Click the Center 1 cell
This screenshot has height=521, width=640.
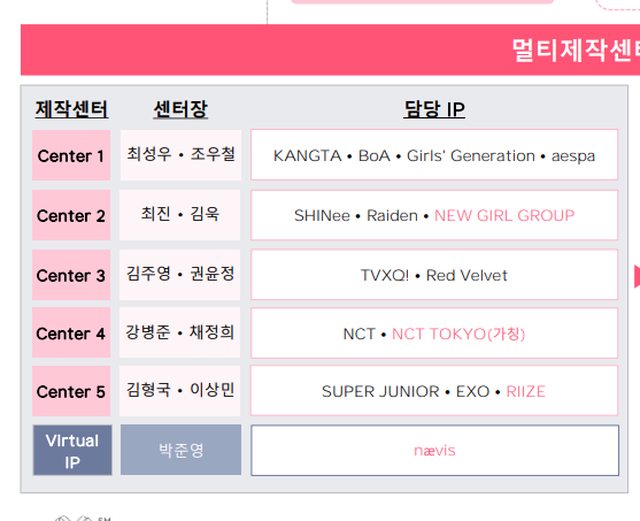pyautogui.click(x=71, y=156)
